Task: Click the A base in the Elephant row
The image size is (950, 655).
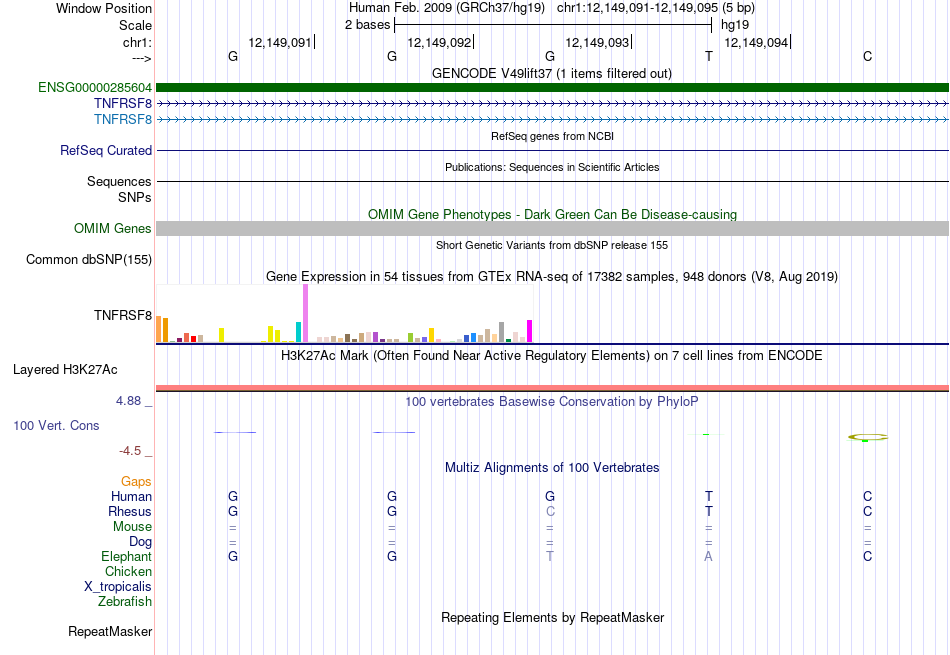Action: (708, 556)
